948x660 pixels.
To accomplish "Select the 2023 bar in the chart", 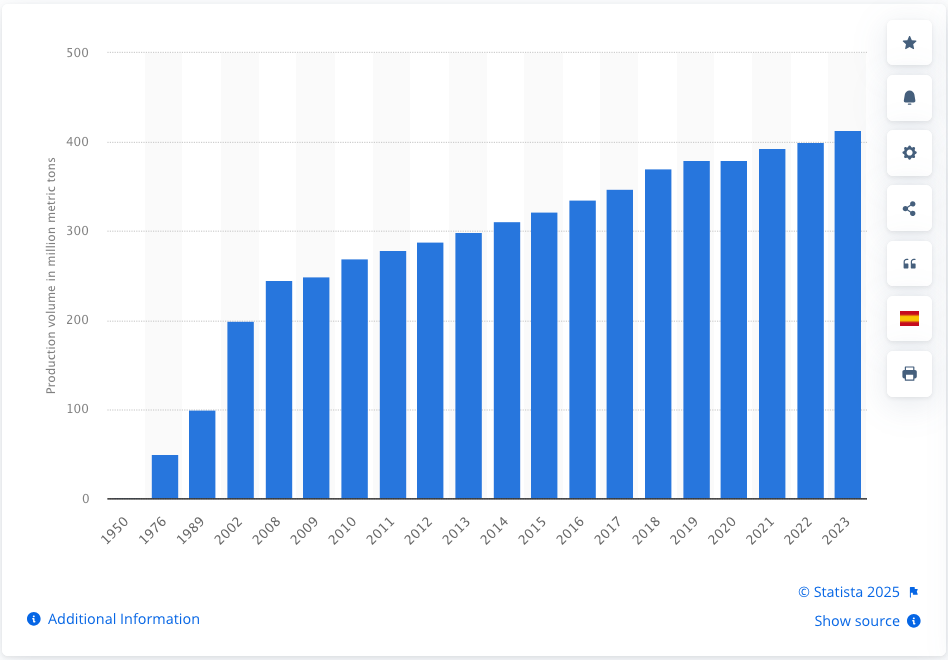I will pyautogui.click(x=848, y=315).
